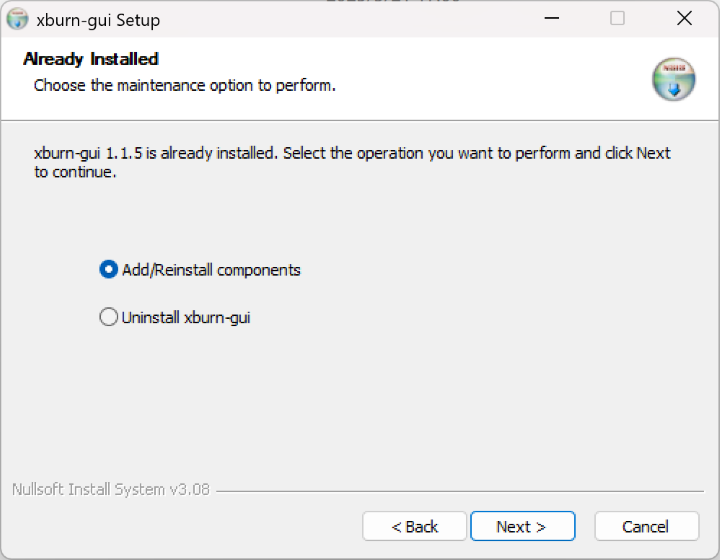The width and height of the screenshot is (720, 560).
Task: Click the separator line beside Nullsoft branding
Action: [460, 491]
